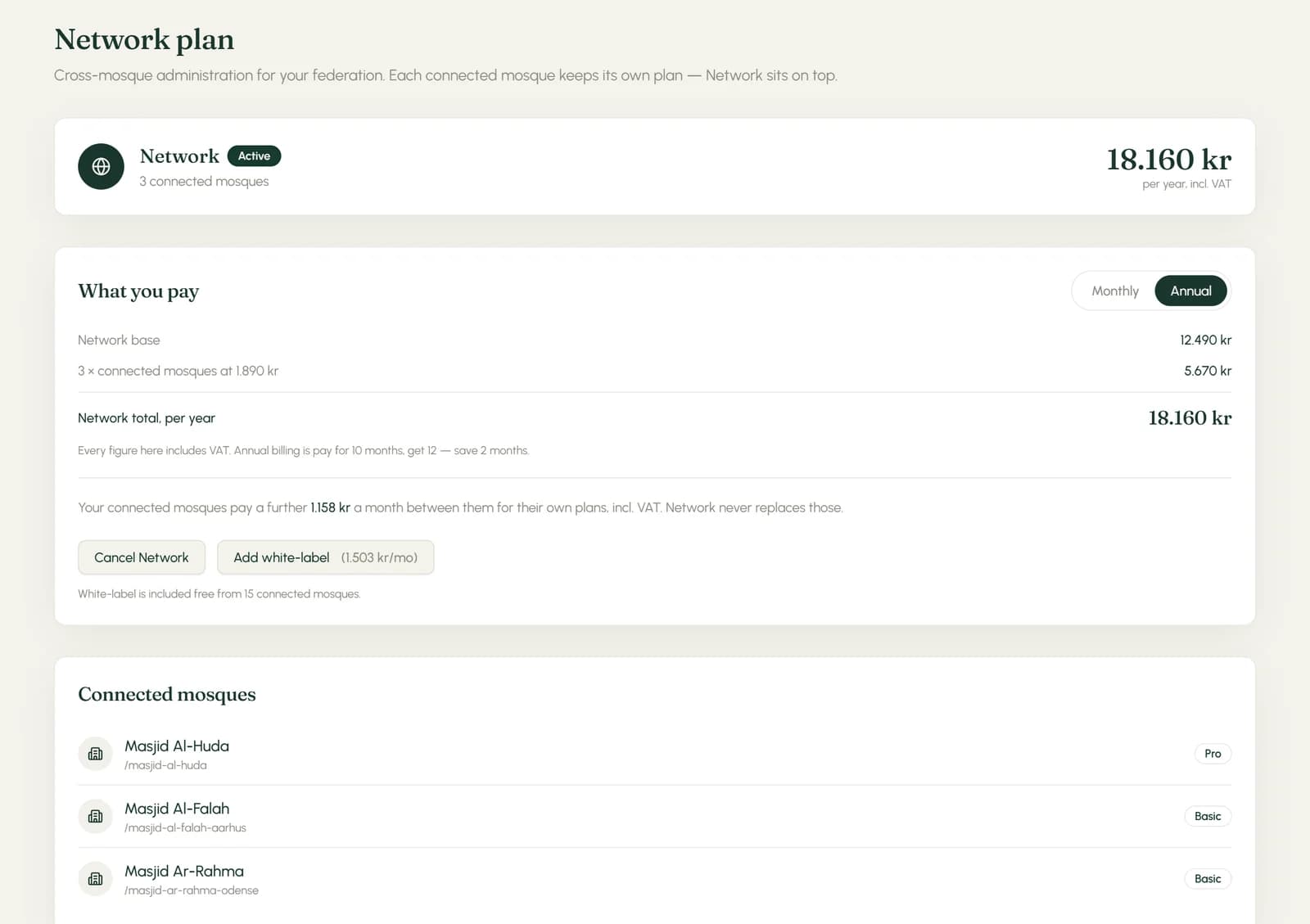Click the Network base label

tap(119, 340)
